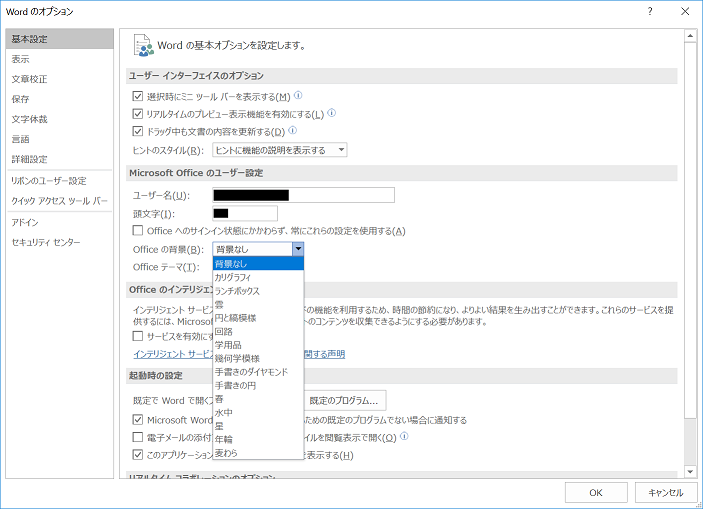This screenshot has height=509, width=703.
Task: Open the ヒントのスタイル dropdown
Action: coord(280,150)
